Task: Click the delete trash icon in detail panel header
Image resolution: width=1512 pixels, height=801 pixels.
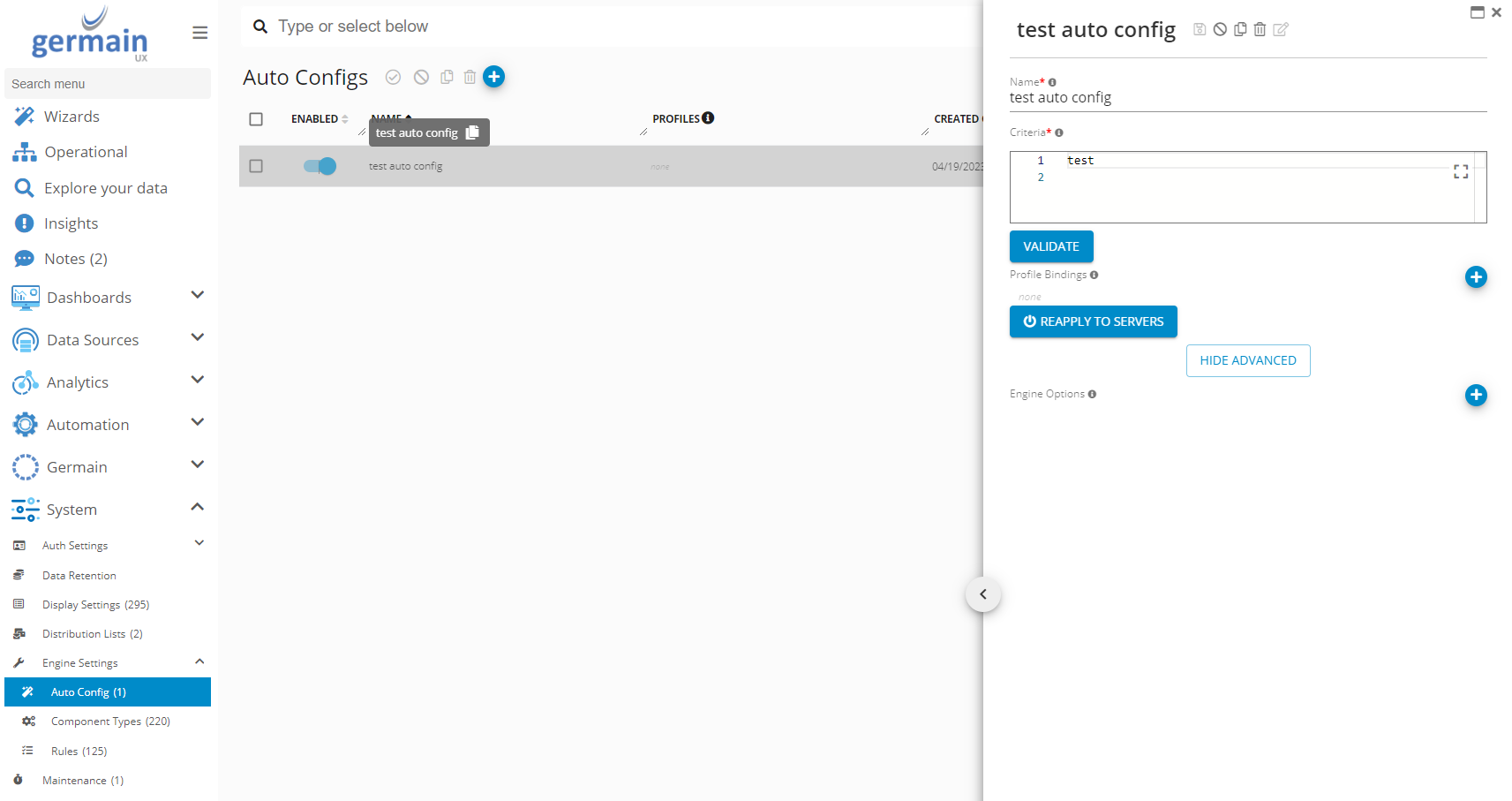Action: 1260,29
